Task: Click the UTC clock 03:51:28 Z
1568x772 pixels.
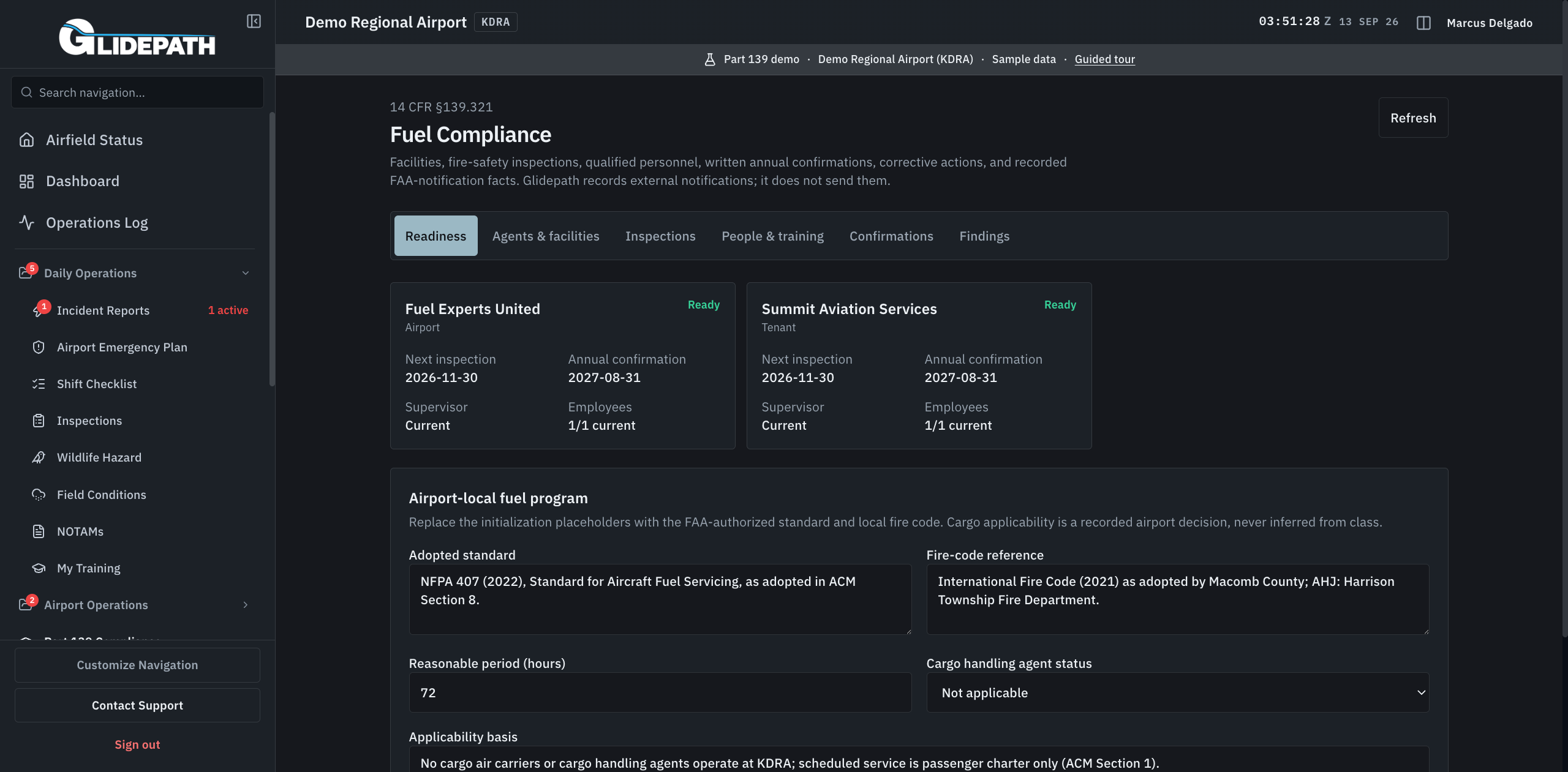Action: click(1294, 21)
